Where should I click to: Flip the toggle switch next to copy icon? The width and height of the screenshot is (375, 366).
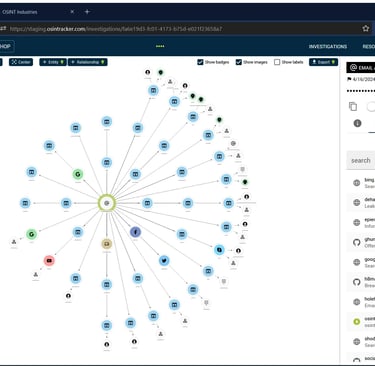pos(371,107)
